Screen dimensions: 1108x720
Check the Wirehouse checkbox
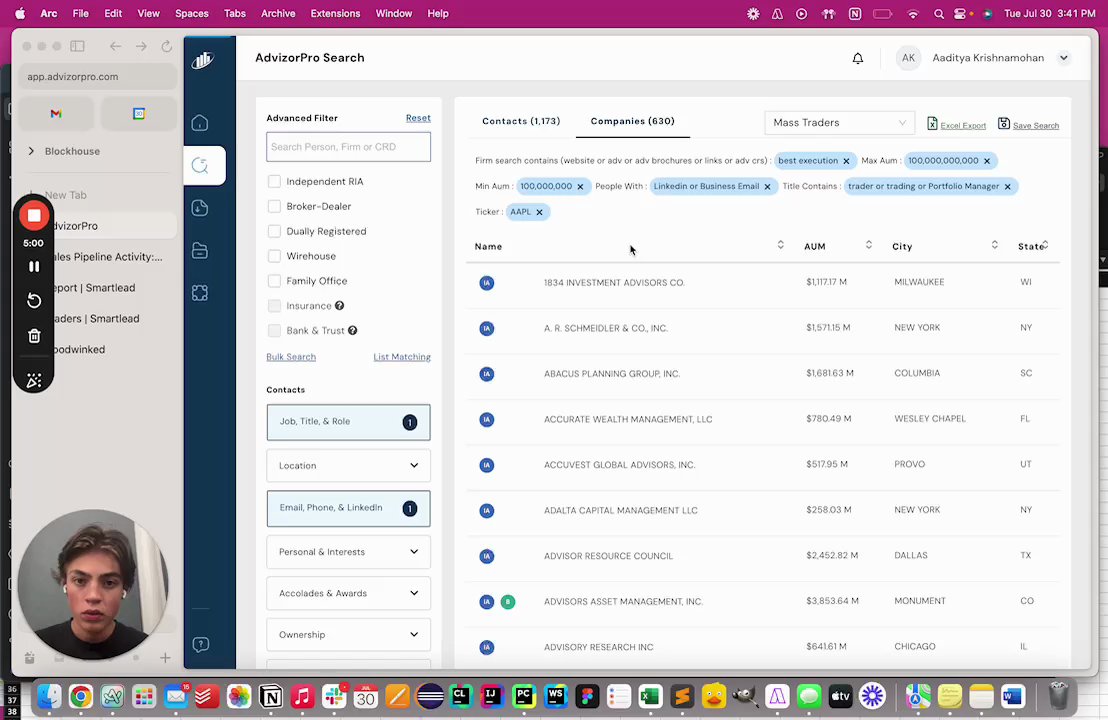pyautogui.click(x=274, y=256)
